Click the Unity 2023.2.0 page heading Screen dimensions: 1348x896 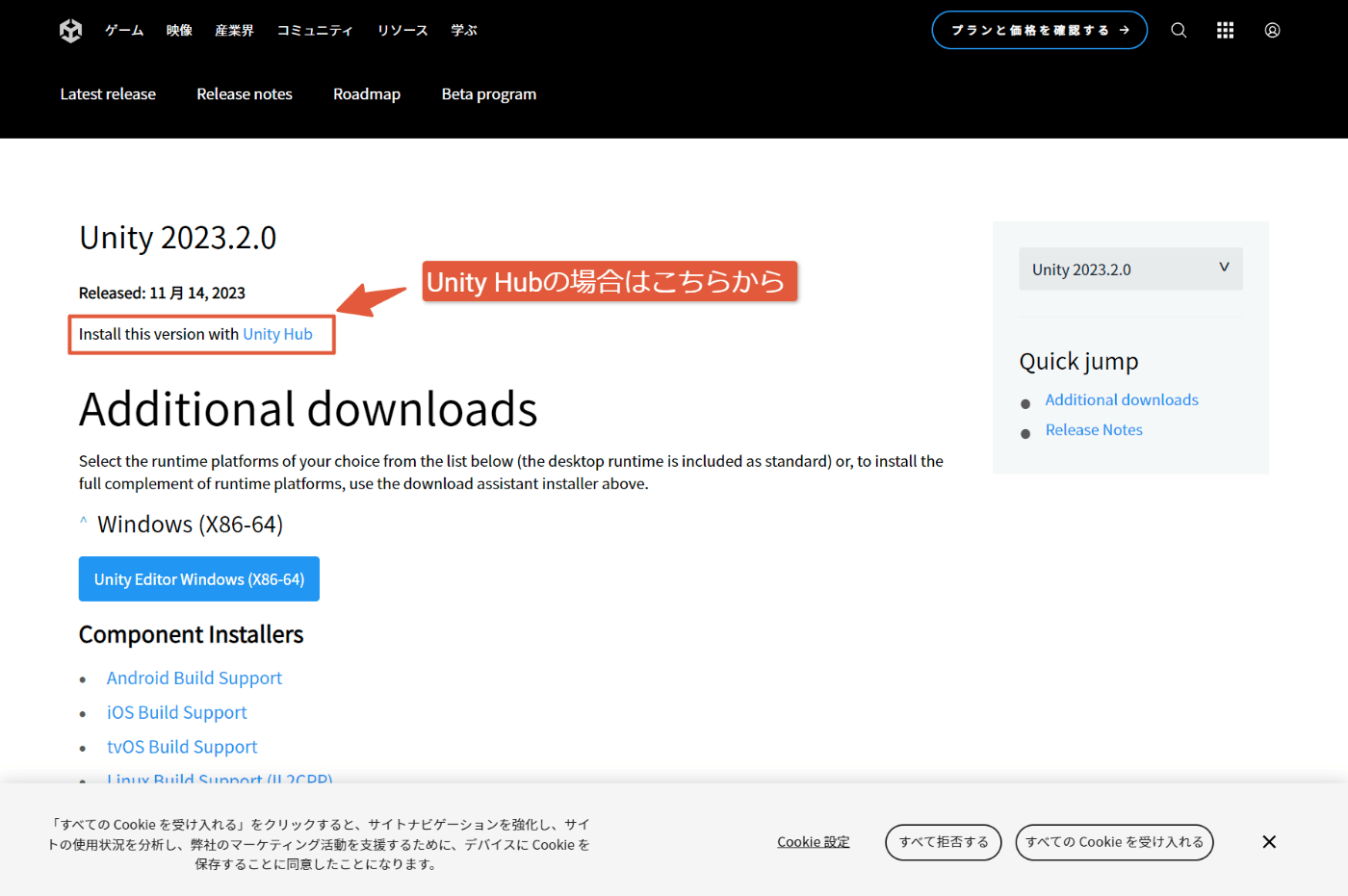point(178,237)
